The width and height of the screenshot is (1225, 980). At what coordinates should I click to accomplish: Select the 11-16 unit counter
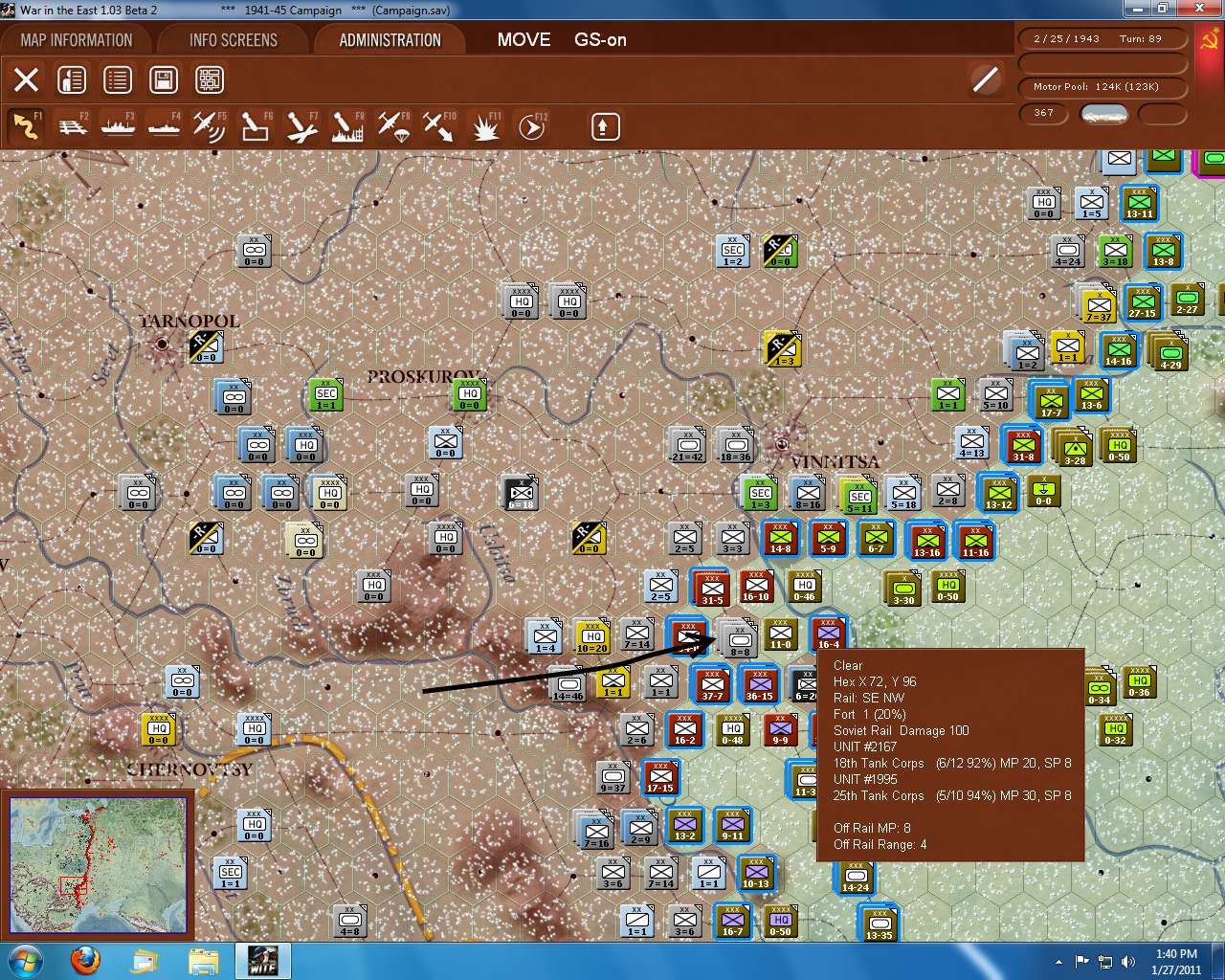click(975, 541)
